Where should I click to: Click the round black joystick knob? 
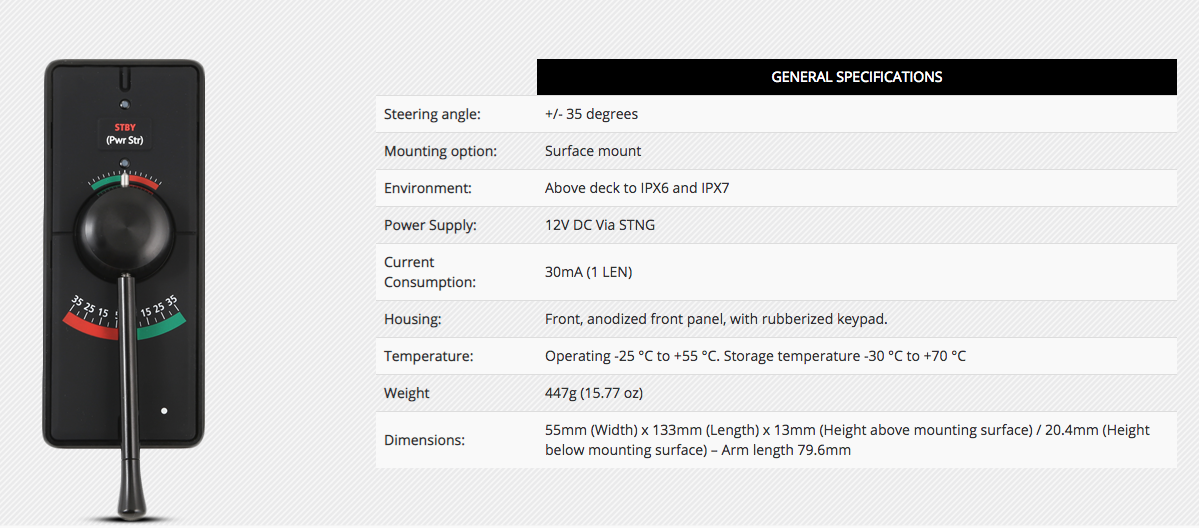pos(125,232)
